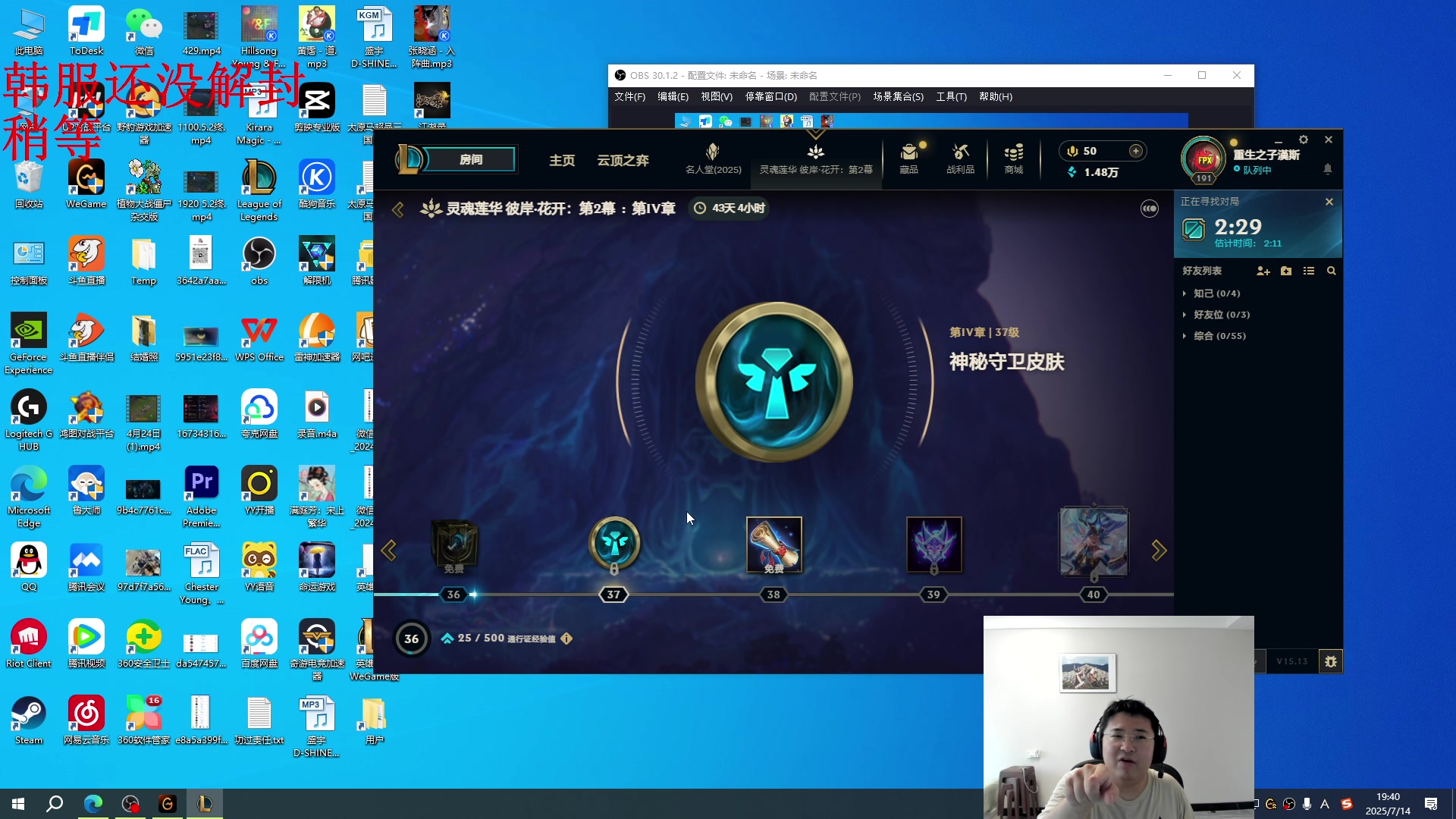1456x819 pixels.
Task: Open the OBS 编辑(E) menu
Action: (673, 96)
